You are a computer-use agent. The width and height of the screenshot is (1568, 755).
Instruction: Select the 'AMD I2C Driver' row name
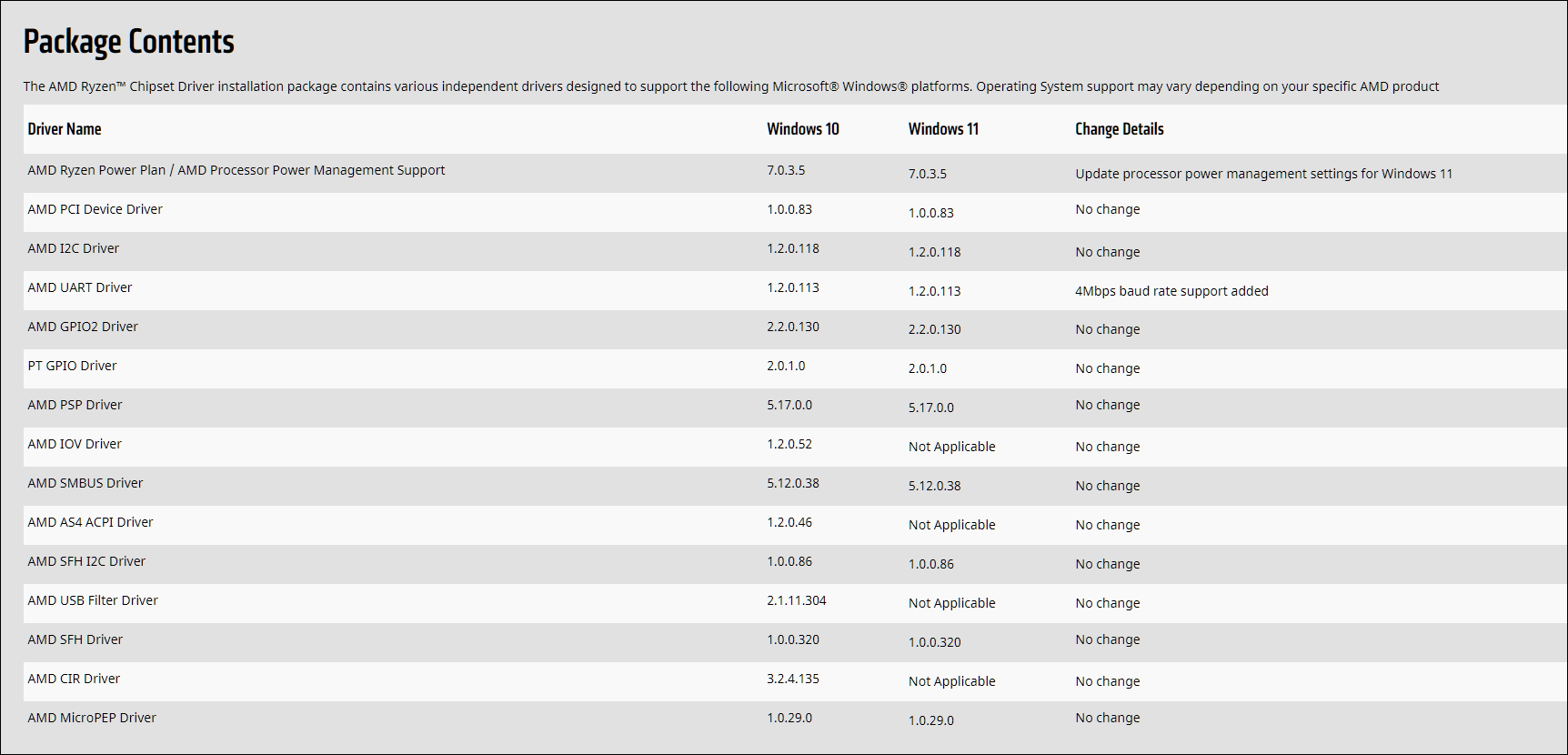point(74,248)
